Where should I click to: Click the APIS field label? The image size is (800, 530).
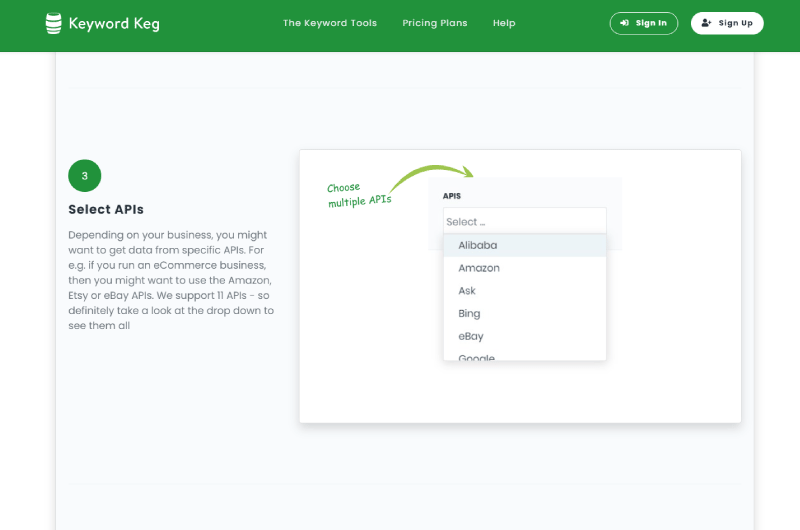tap(452, 196)
